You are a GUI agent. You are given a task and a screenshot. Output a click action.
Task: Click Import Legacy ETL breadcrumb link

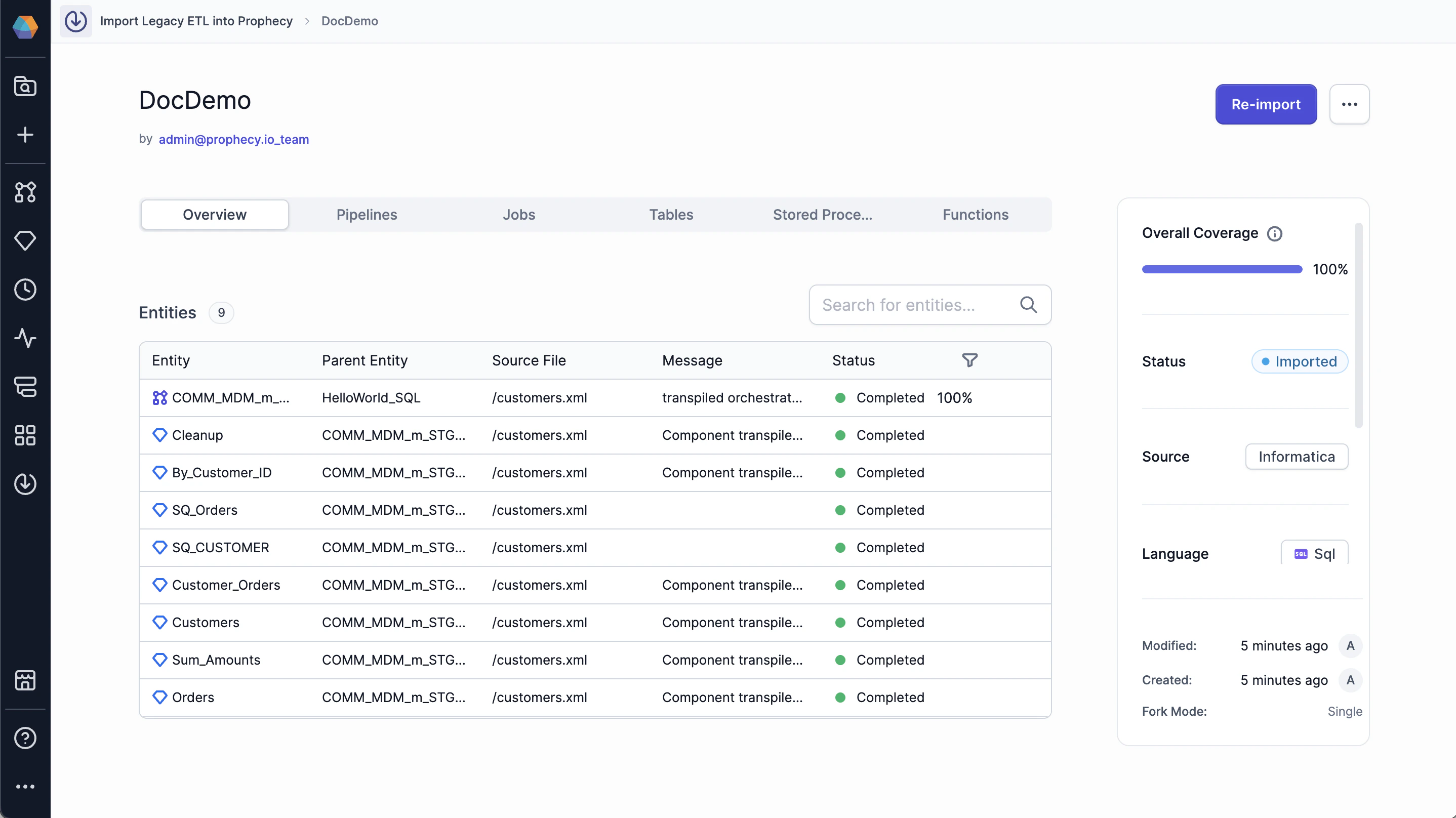[x=196, y=21]
